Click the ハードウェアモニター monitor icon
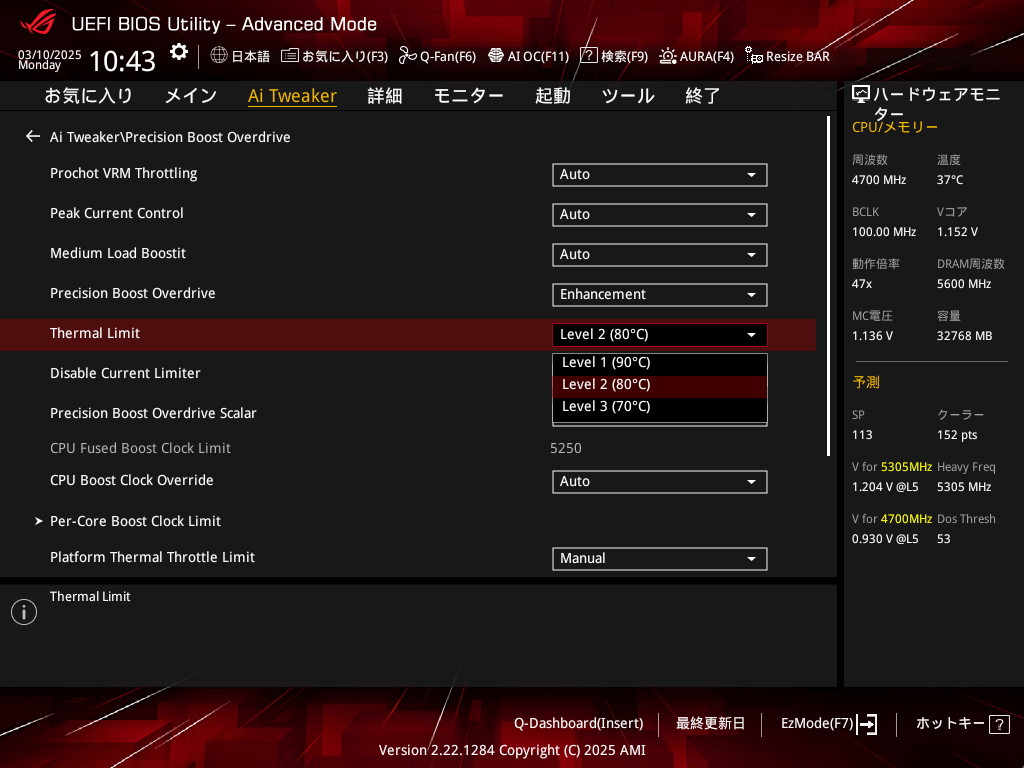The width and height of the screenshot is (1024, 768). [x=861, y=95]
